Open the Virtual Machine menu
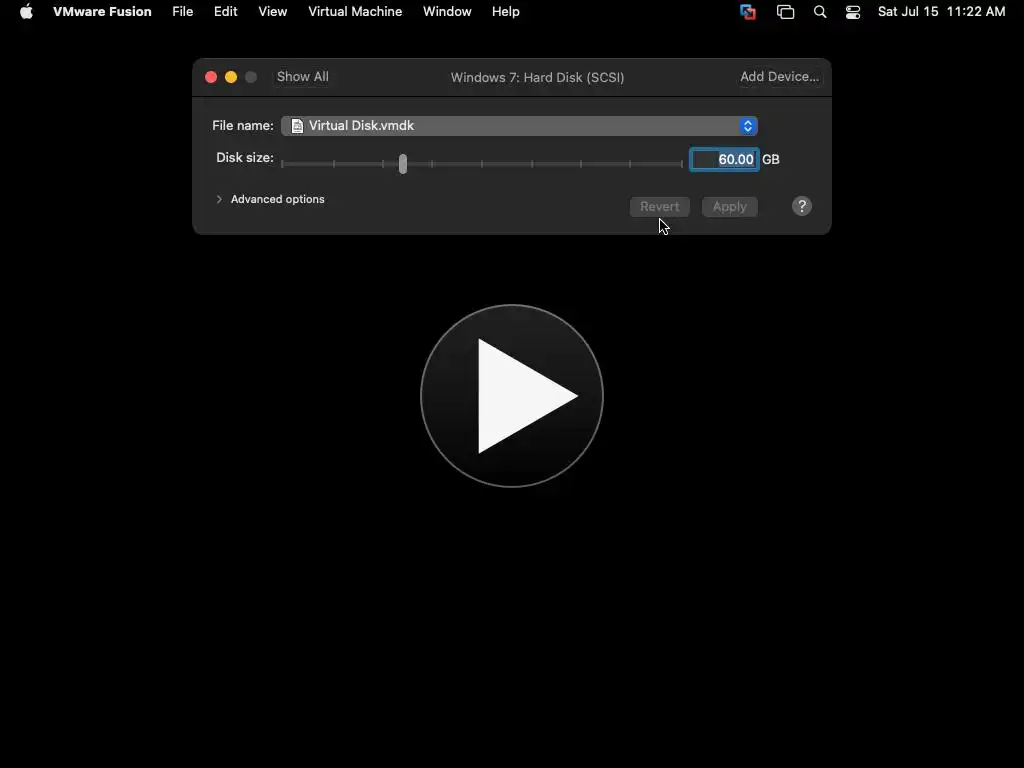 tap(355, 12)
